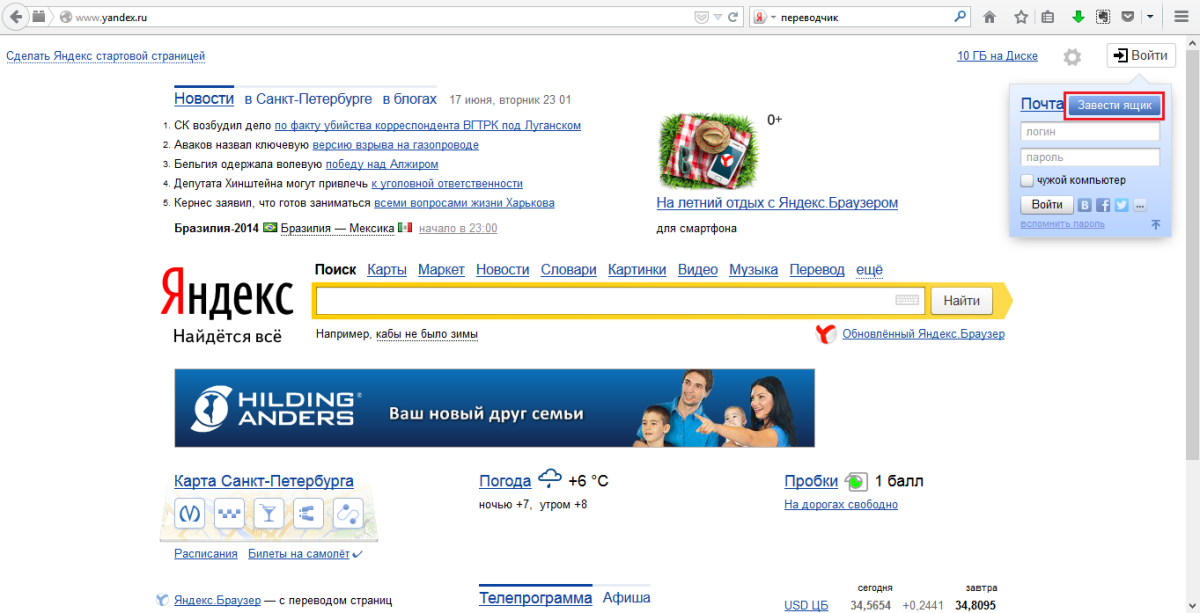The image size is (1200, 613).
Task: Bookmark this page with the star icon
Action: pos(1021,17)
